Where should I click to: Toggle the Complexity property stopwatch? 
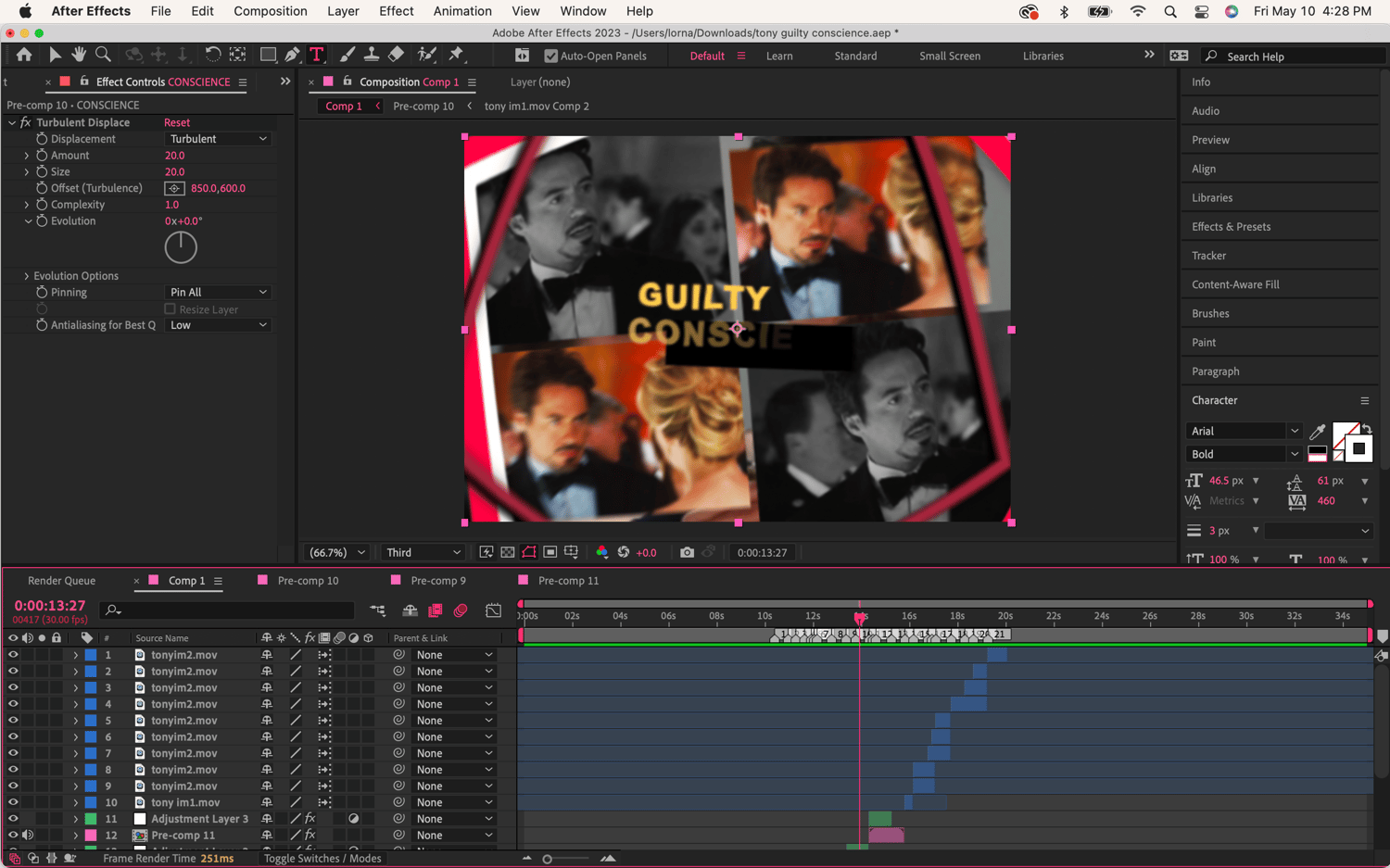tap(42, 205)
